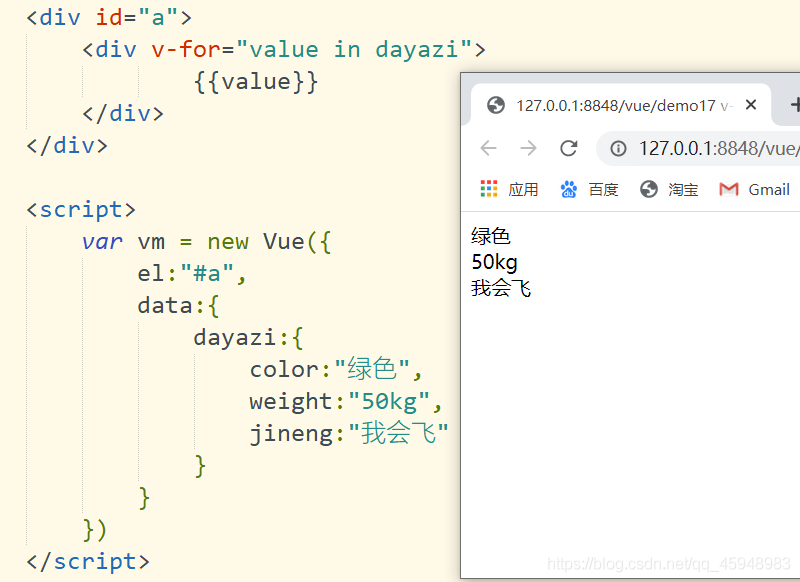Viewport: 800px width, 582px height.
Task: Click the browser back arrow
Action: pos(488,148)
